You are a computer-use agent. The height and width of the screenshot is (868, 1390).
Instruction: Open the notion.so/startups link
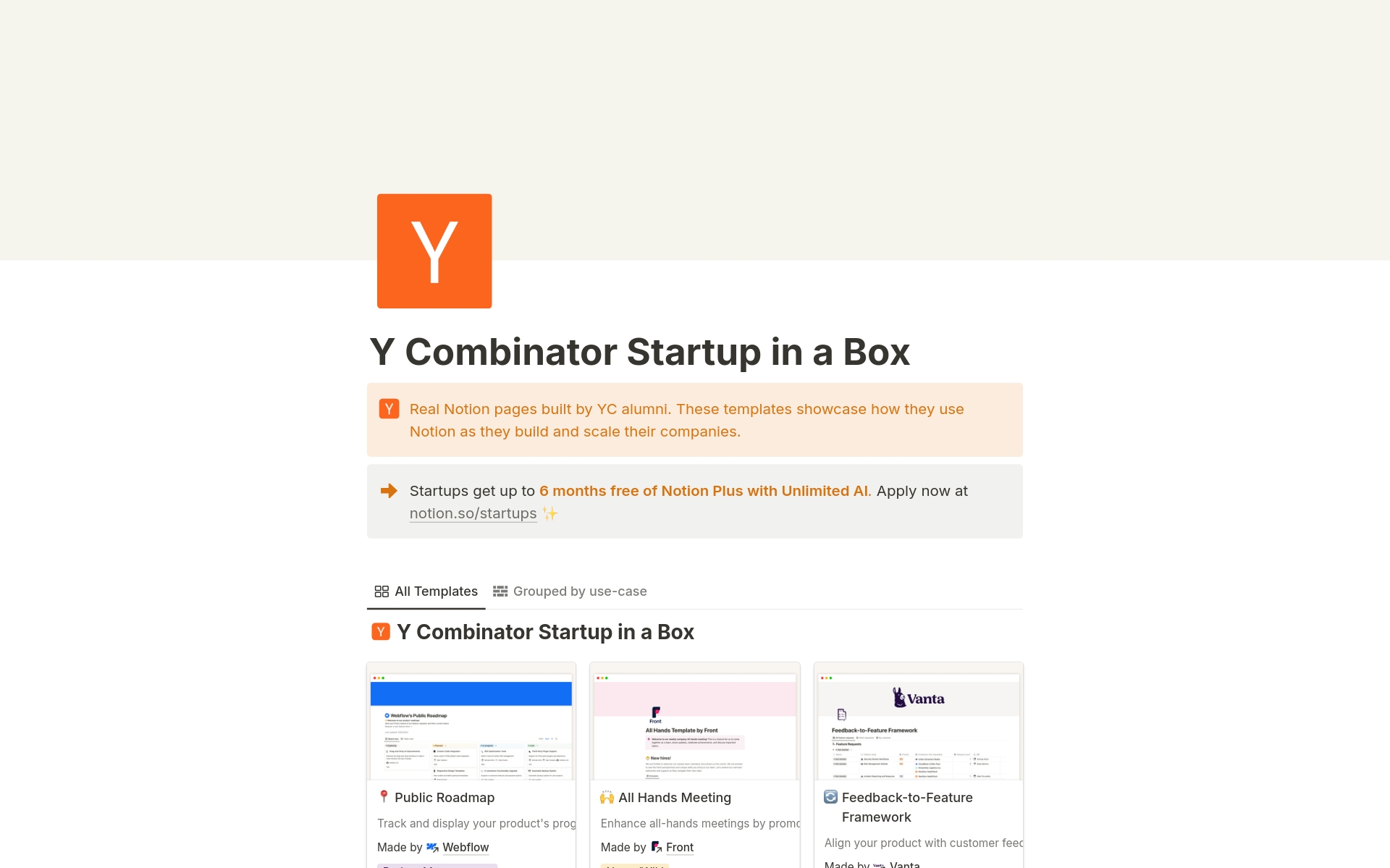(473, 513)
